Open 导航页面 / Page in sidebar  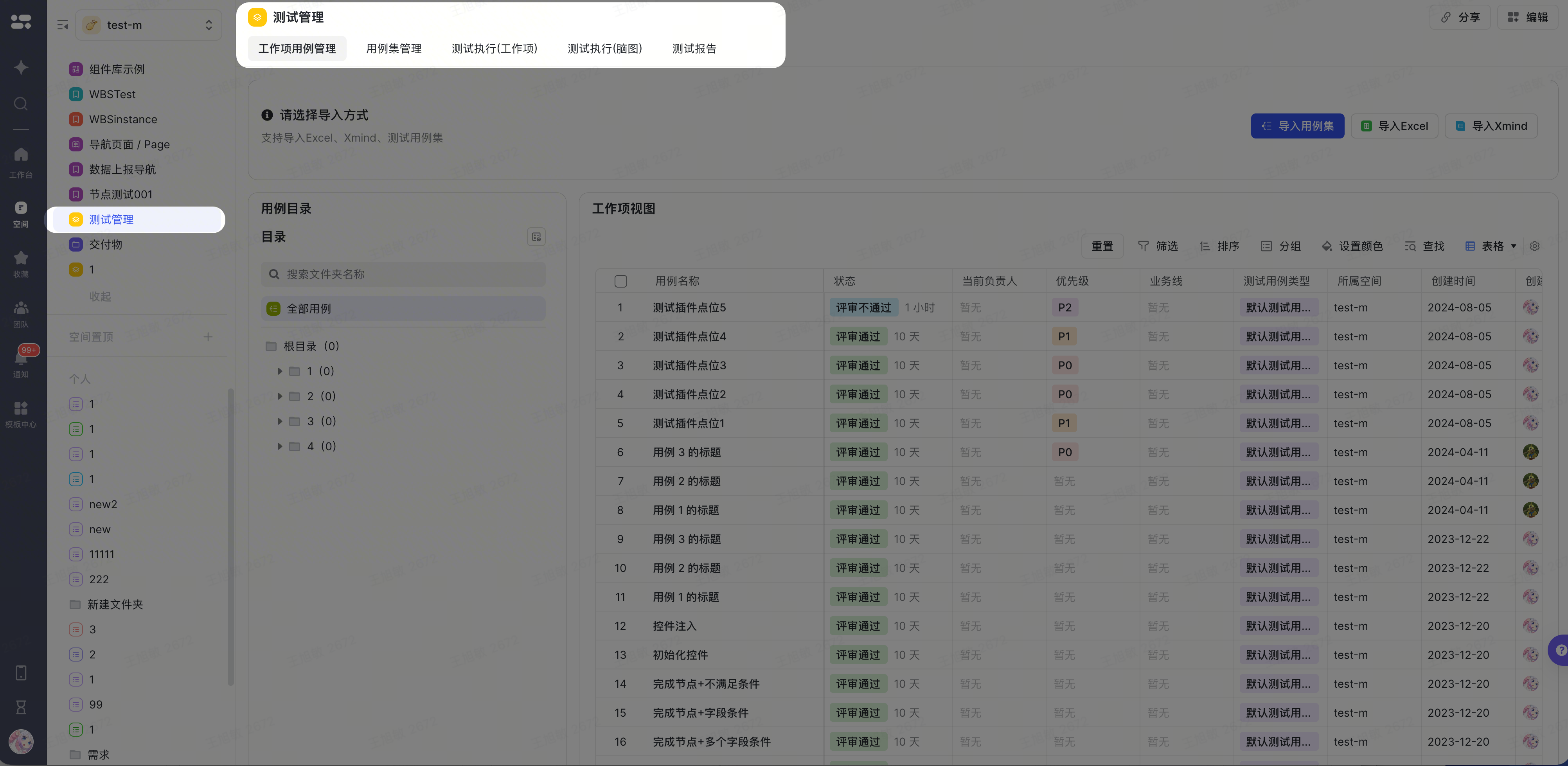(x=129, y=144)
